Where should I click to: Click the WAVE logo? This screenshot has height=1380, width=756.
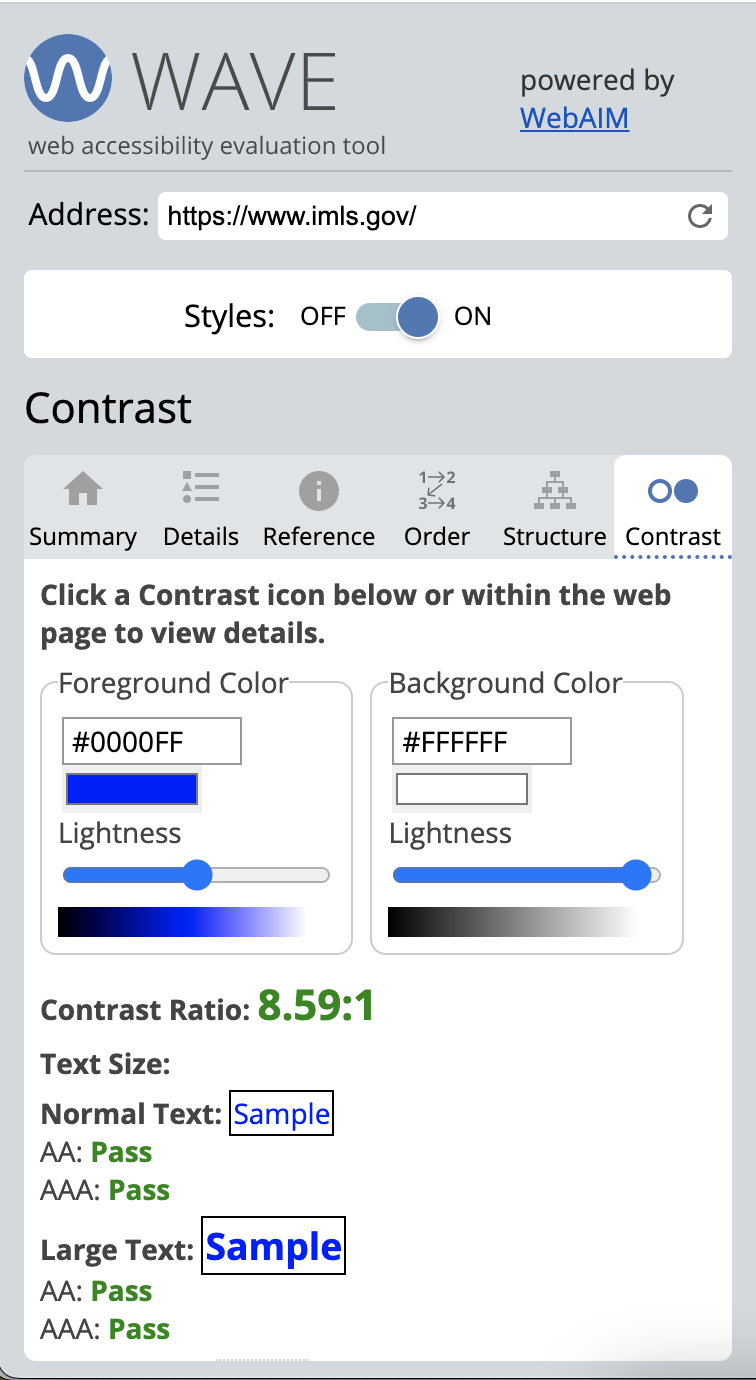coord(67,77)
